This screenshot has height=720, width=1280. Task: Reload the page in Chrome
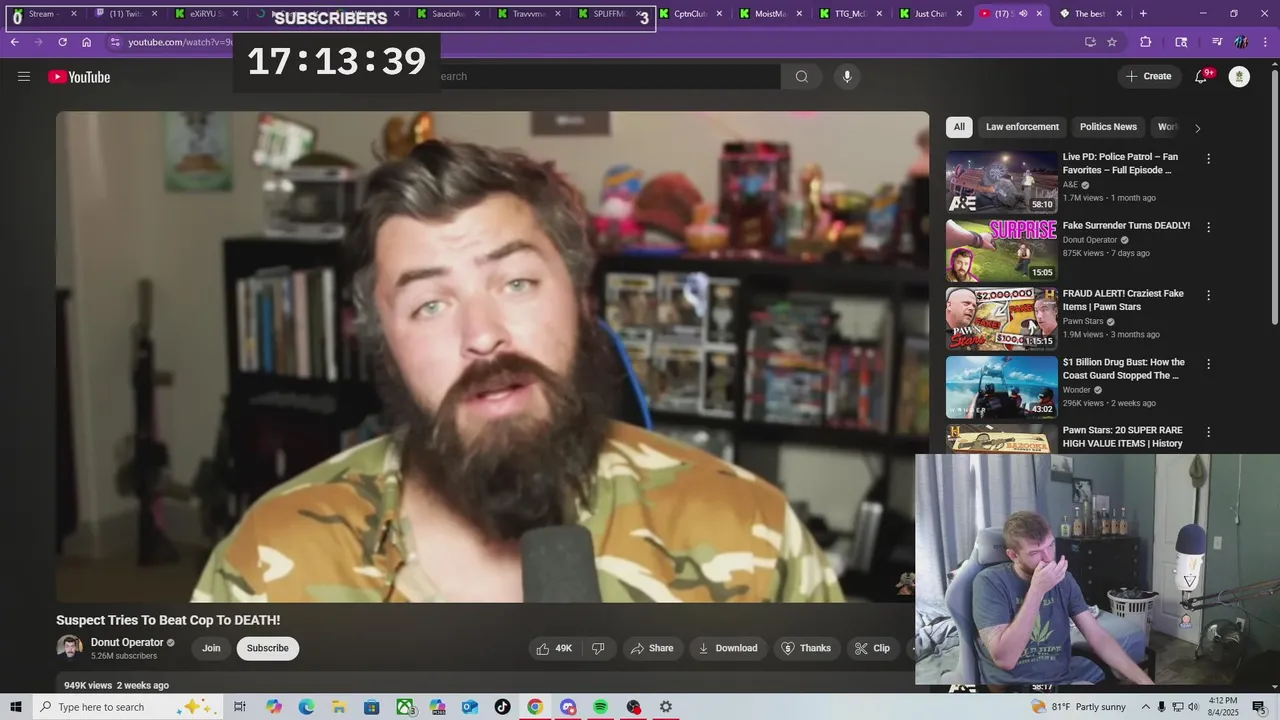(62, 42)
